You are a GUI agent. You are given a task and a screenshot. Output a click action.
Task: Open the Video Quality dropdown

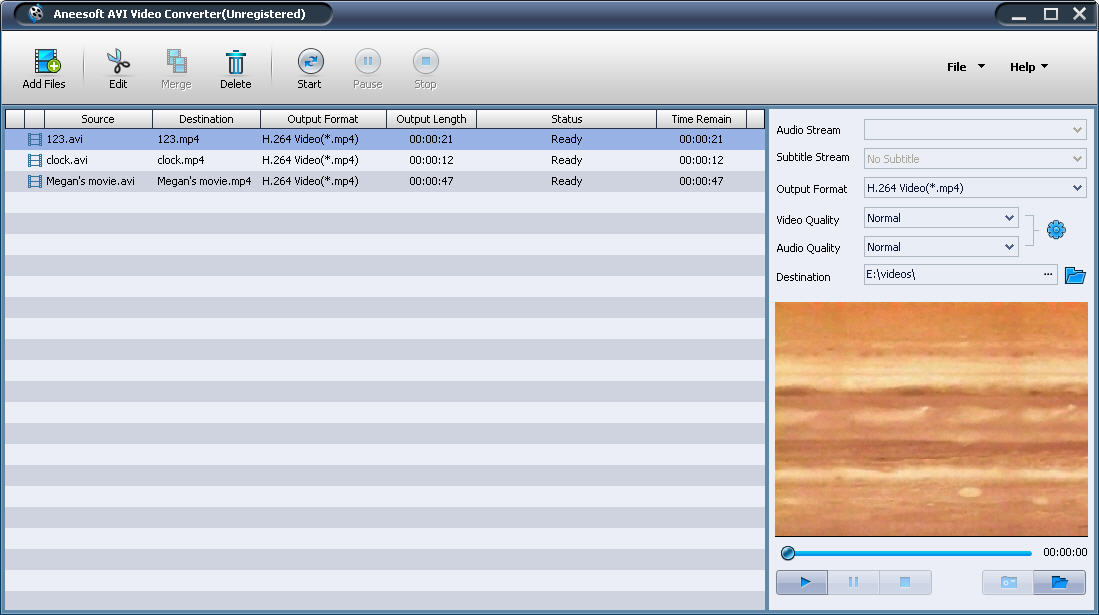[941, 218]
